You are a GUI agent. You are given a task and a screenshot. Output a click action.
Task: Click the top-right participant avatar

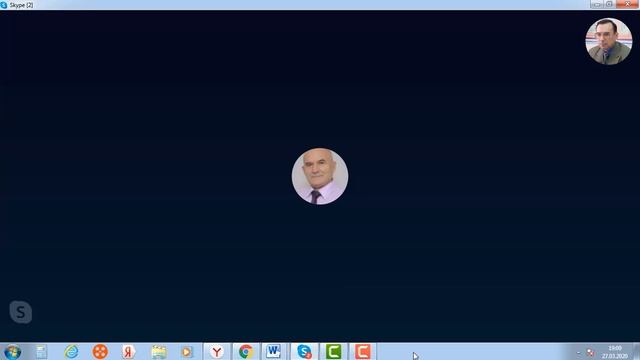click(x=609, y=41)
